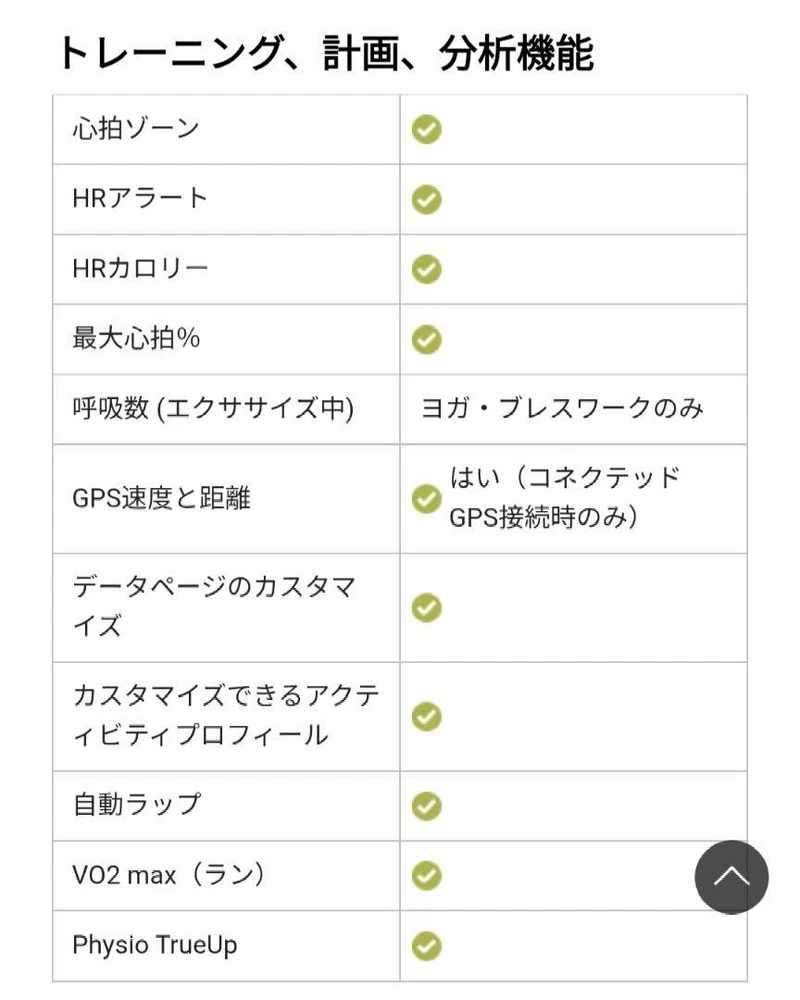Select the 心拍ゾーン label
The height and width of the screenshot is (1000, 800).
[x=136, y=129]
